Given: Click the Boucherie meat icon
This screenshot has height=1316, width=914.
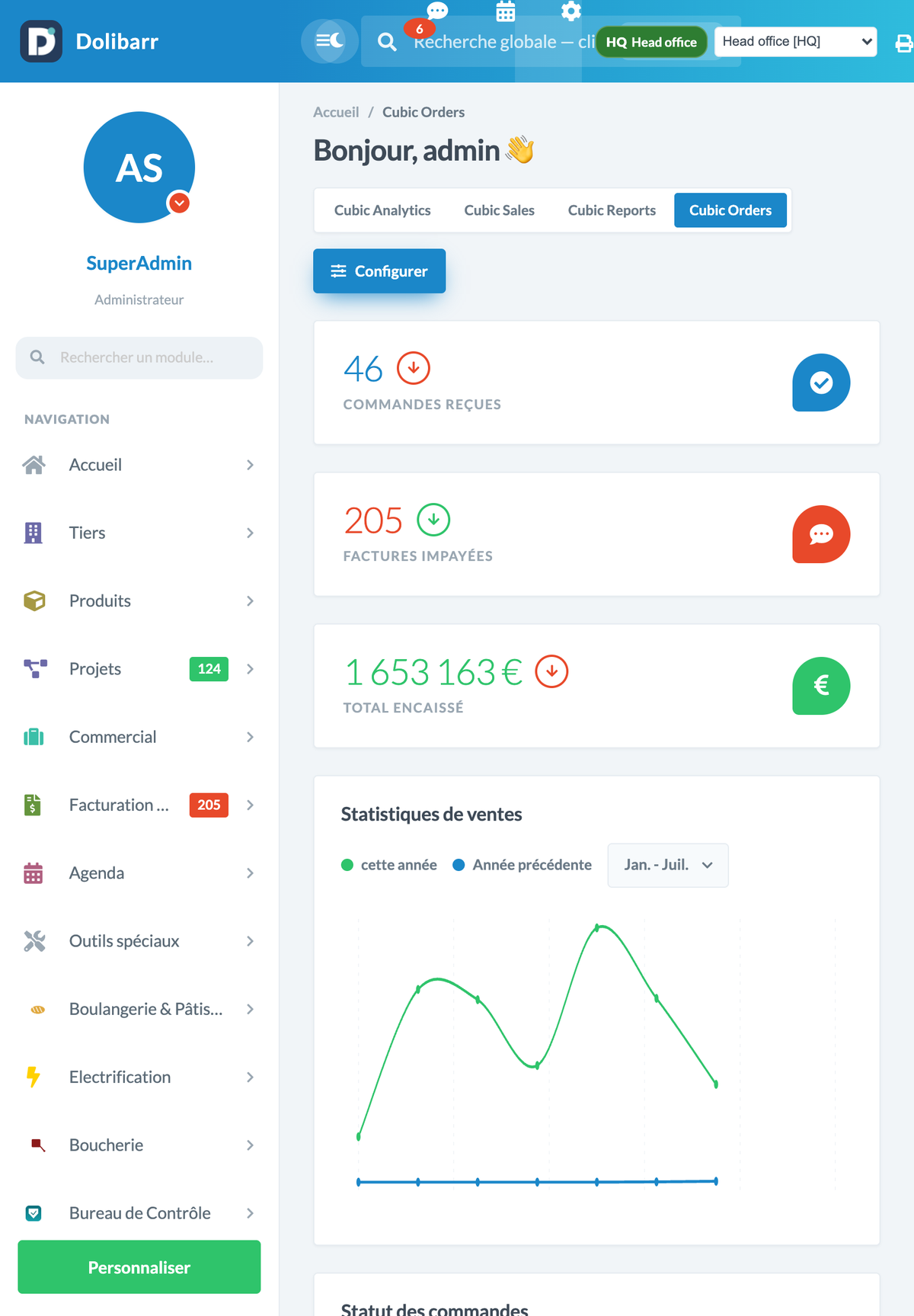Looking at the screenshot, I should (38, 1145).
